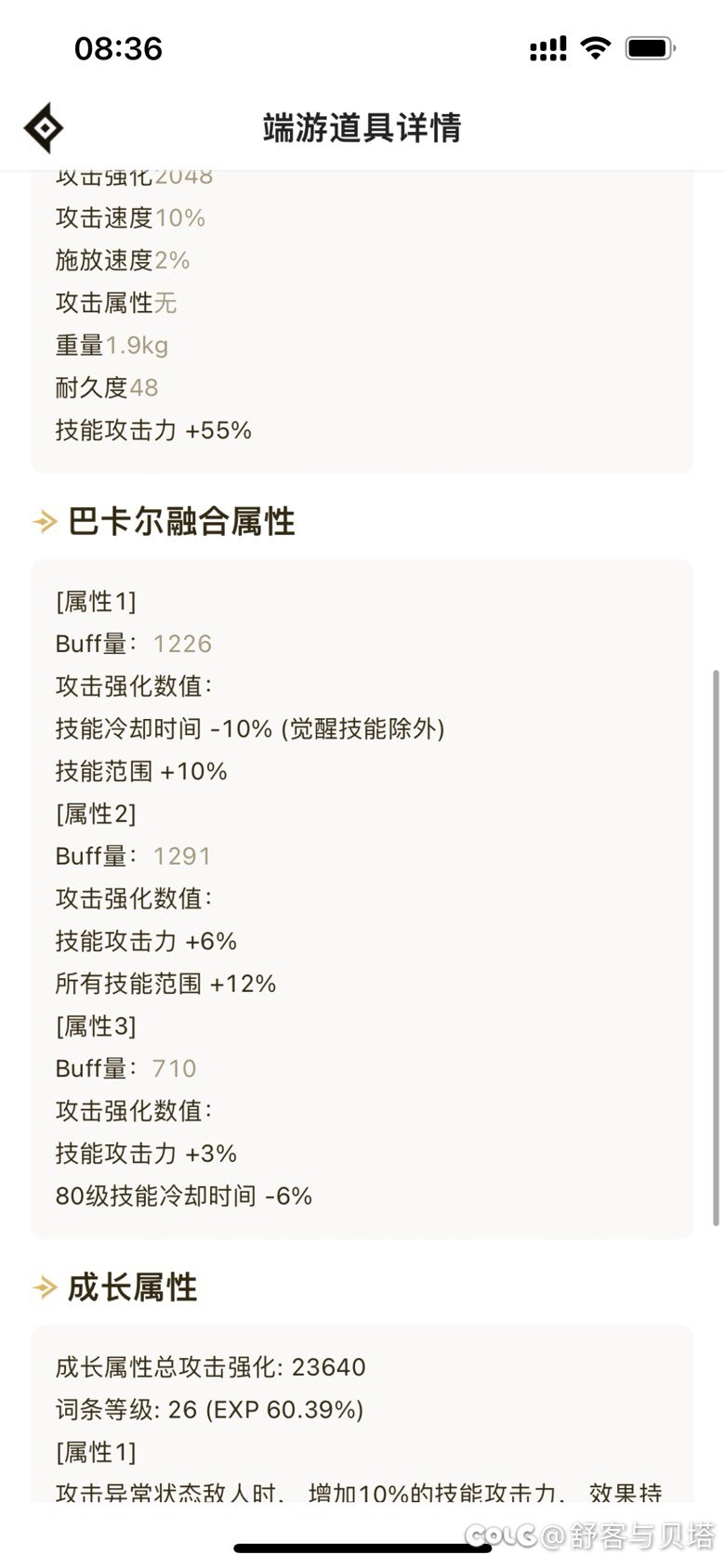Tap the COLG watermark logo
Image resolution: width=725 pixels, height=1568 pixels.
pos(500,1535)
